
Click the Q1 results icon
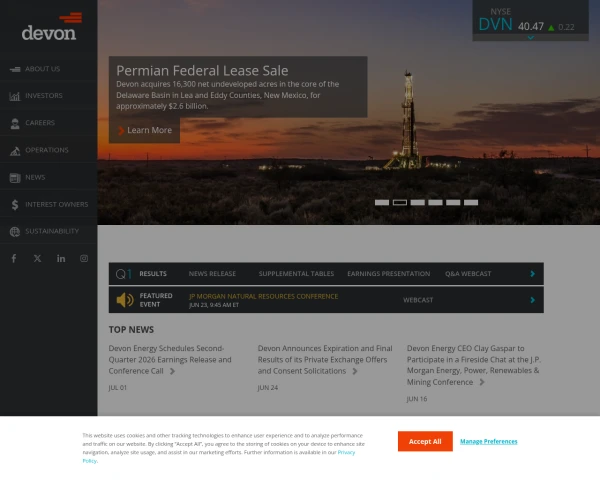[124, 274]
